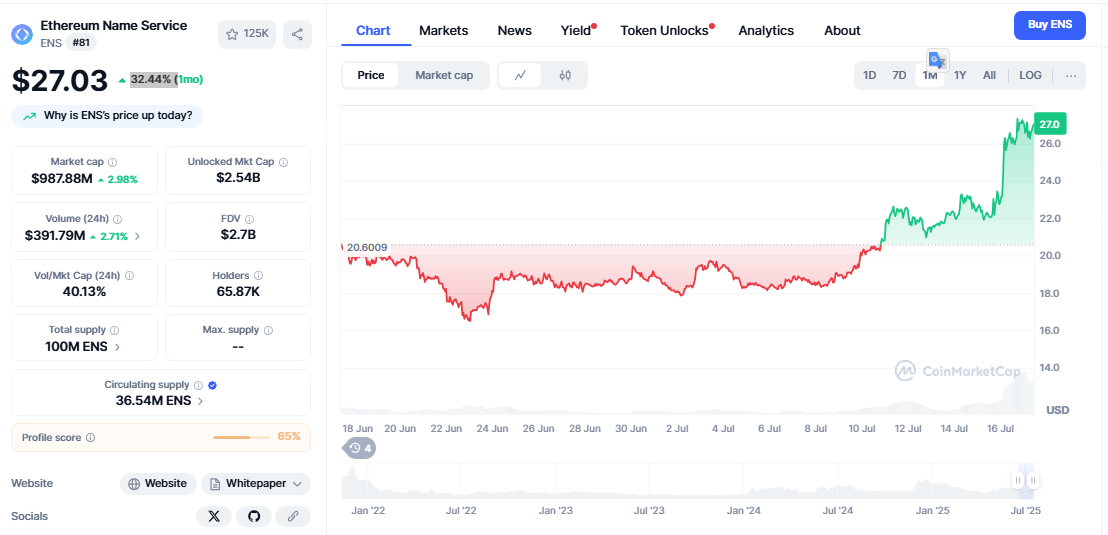Expand Volume (24h) details chevron
This screenshot has height=535, width=1108.
[x=137, y=237]
